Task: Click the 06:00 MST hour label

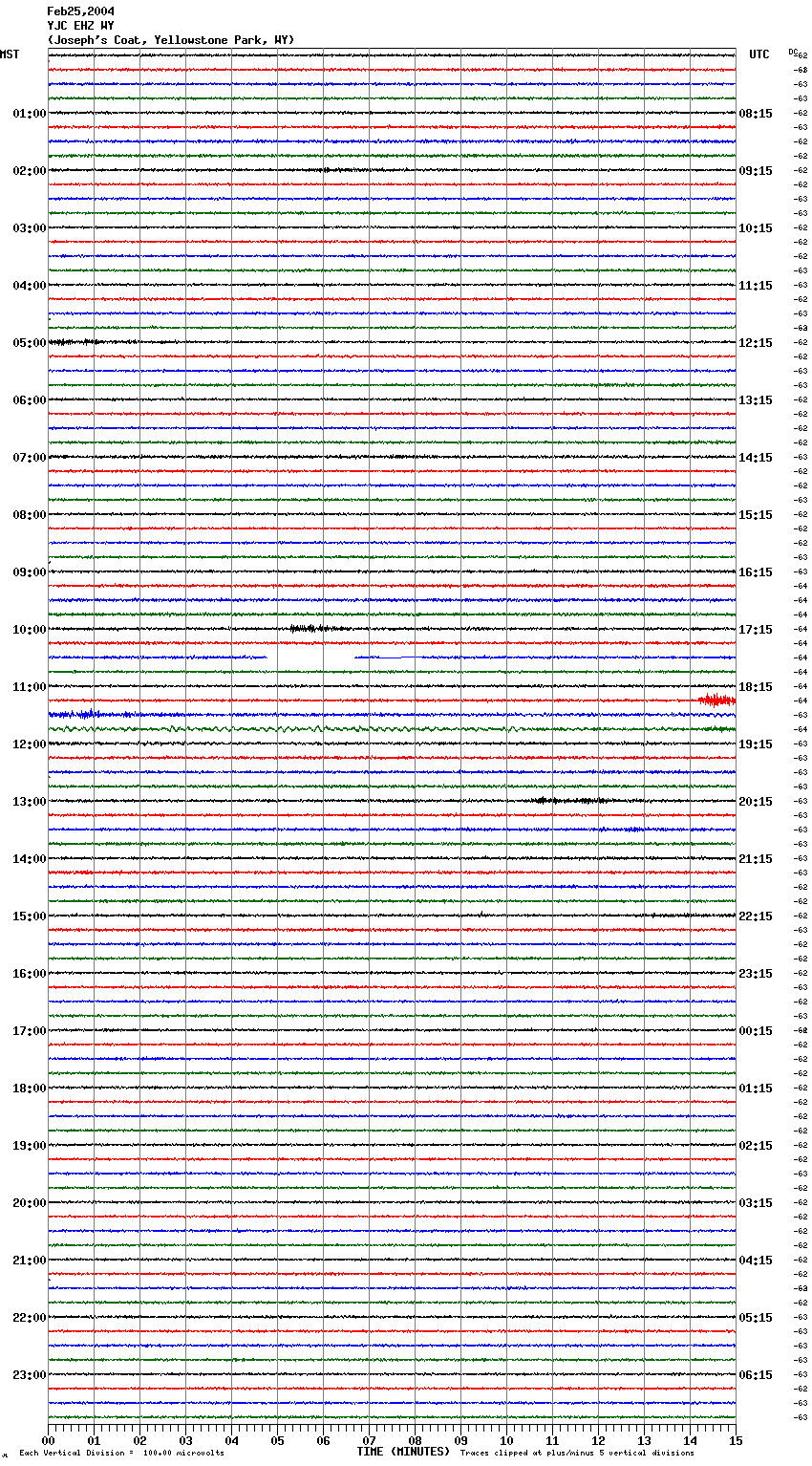Action: (x=30, y=400)
